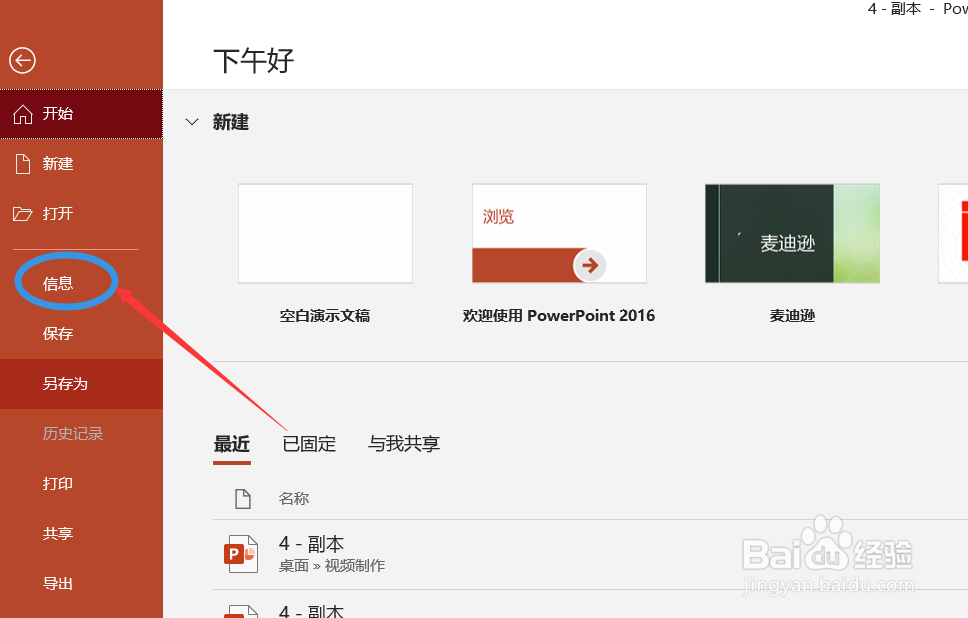
Task: Open the 欢迎使用 PowerPoint 2016 template thumbnail
Action: coord(559,233)
